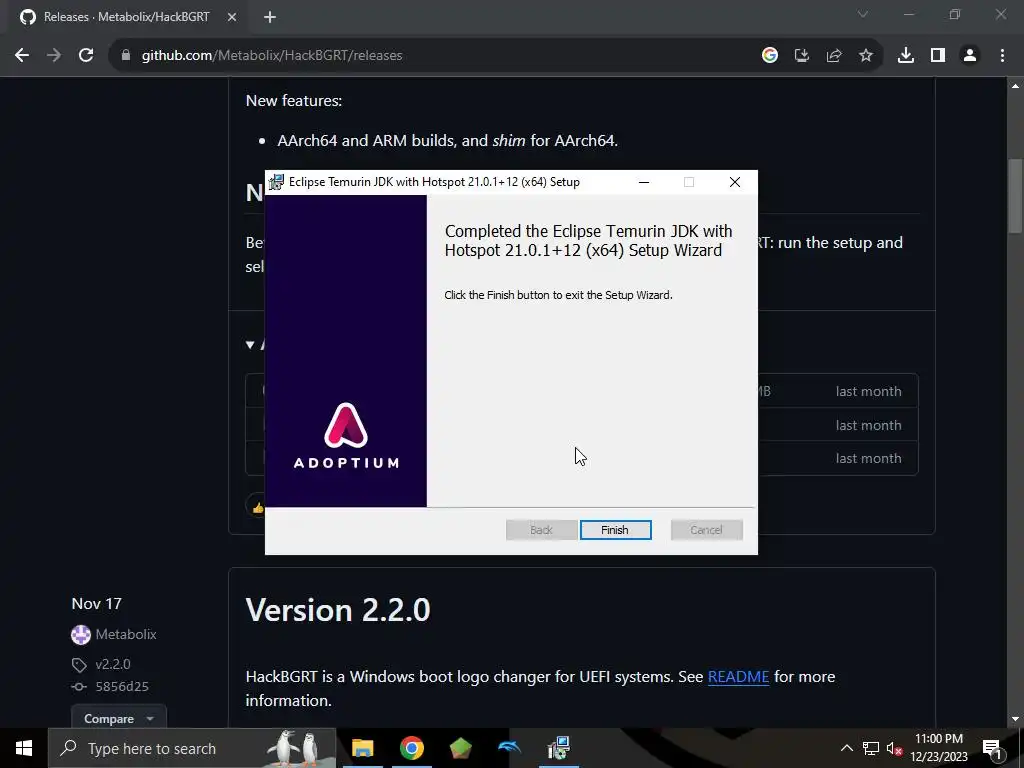Go back in Chrome history

pos(22,56)
